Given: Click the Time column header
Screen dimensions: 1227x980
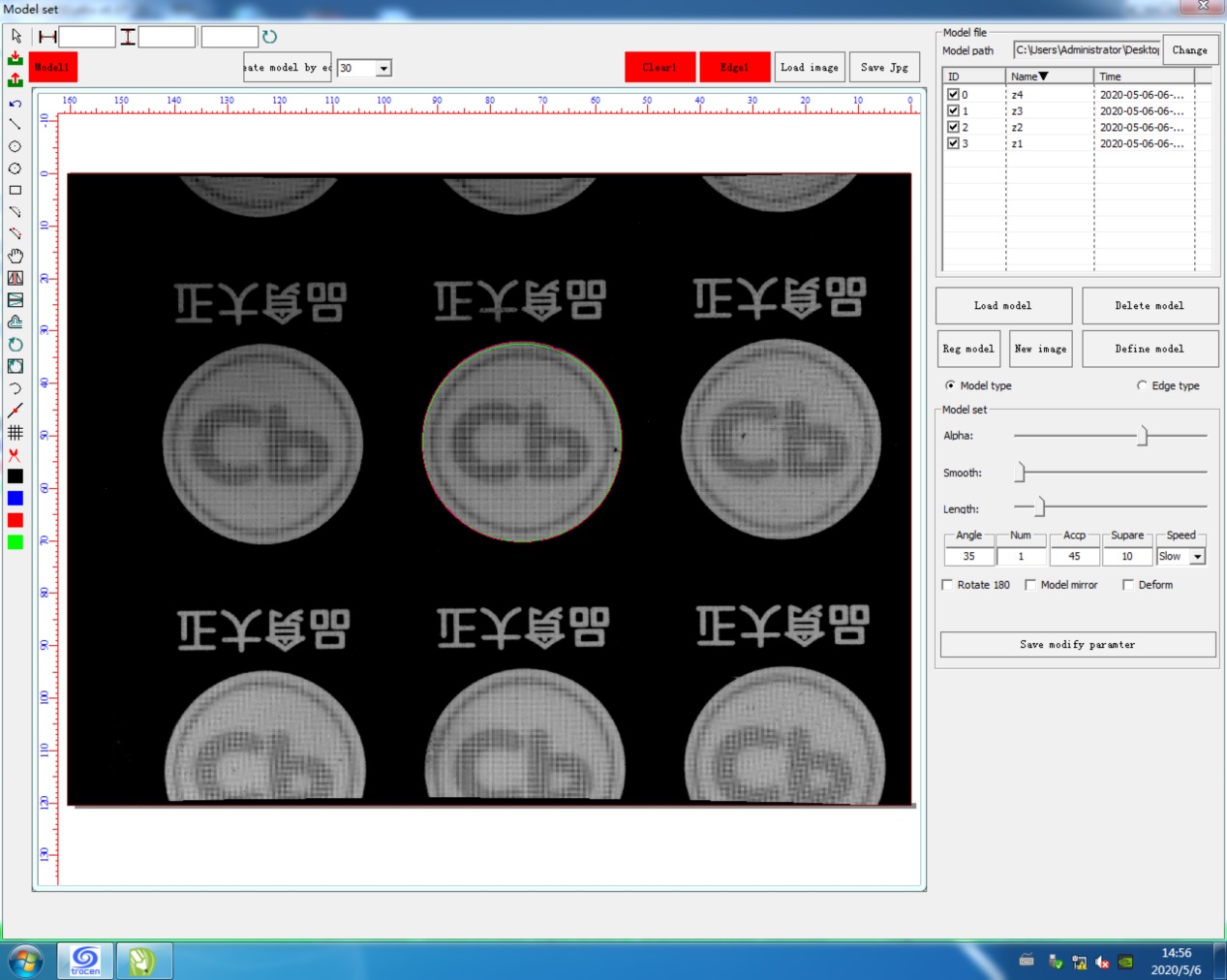Looking at the screenshot, I should click(1143, 77).
